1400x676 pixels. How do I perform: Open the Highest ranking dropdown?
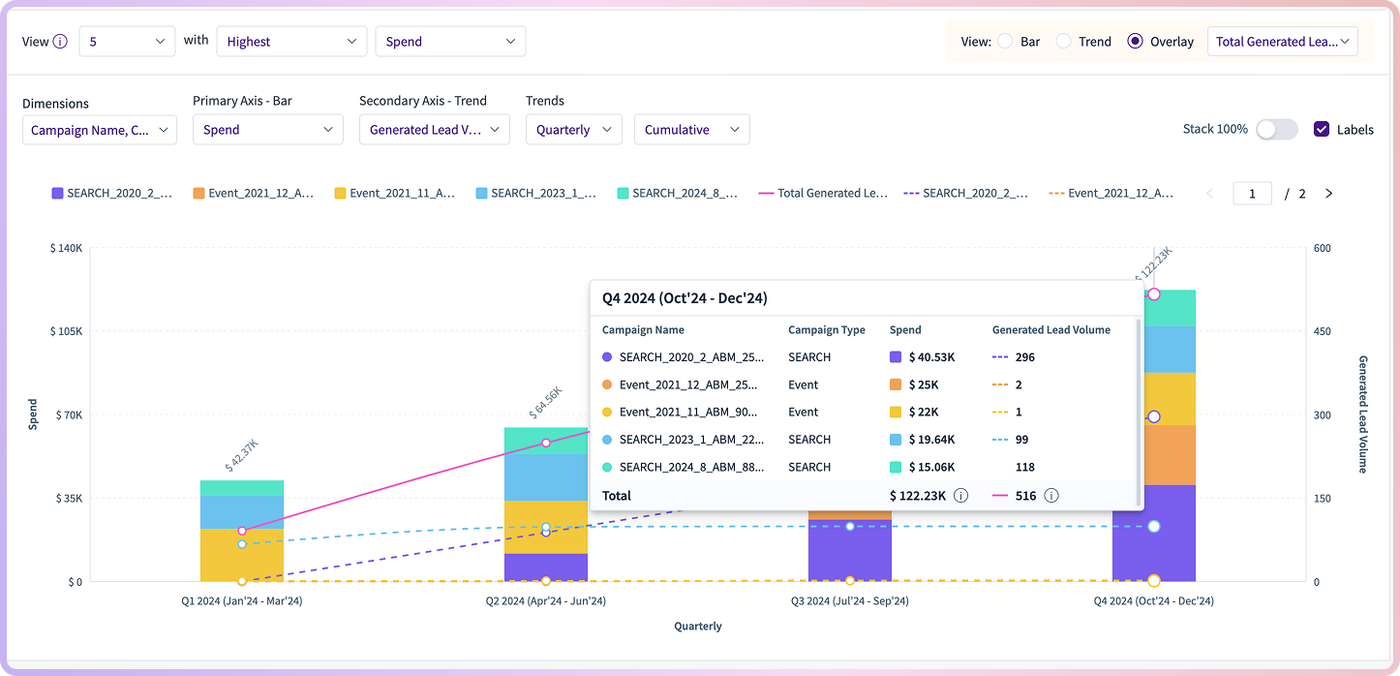(x=291, y=42)
